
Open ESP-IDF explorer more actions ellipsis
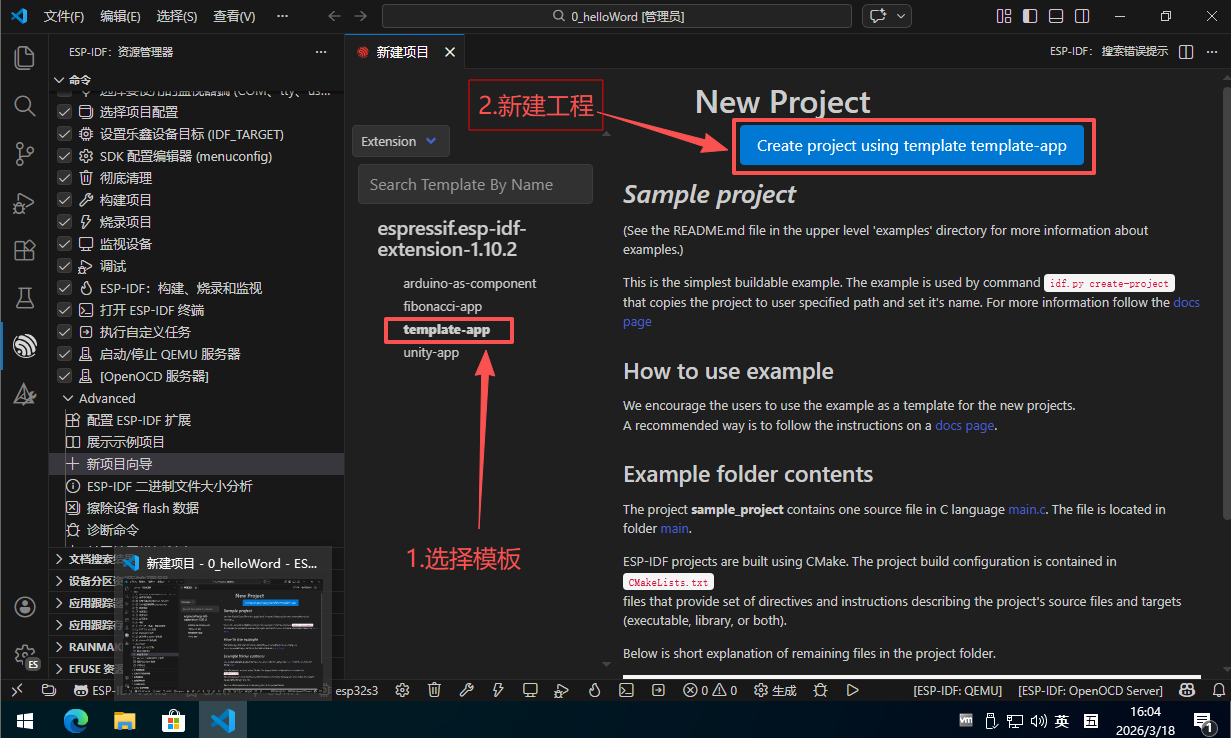(321, 52)
